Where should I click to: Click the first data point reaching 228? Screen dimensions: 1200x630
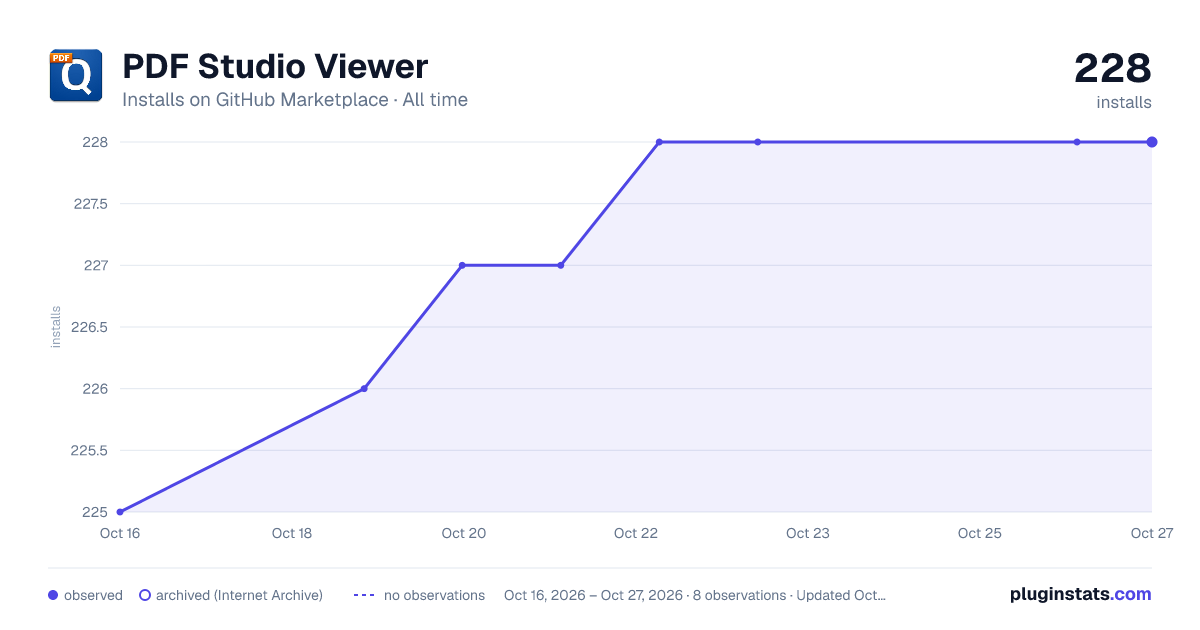point(659,142)
